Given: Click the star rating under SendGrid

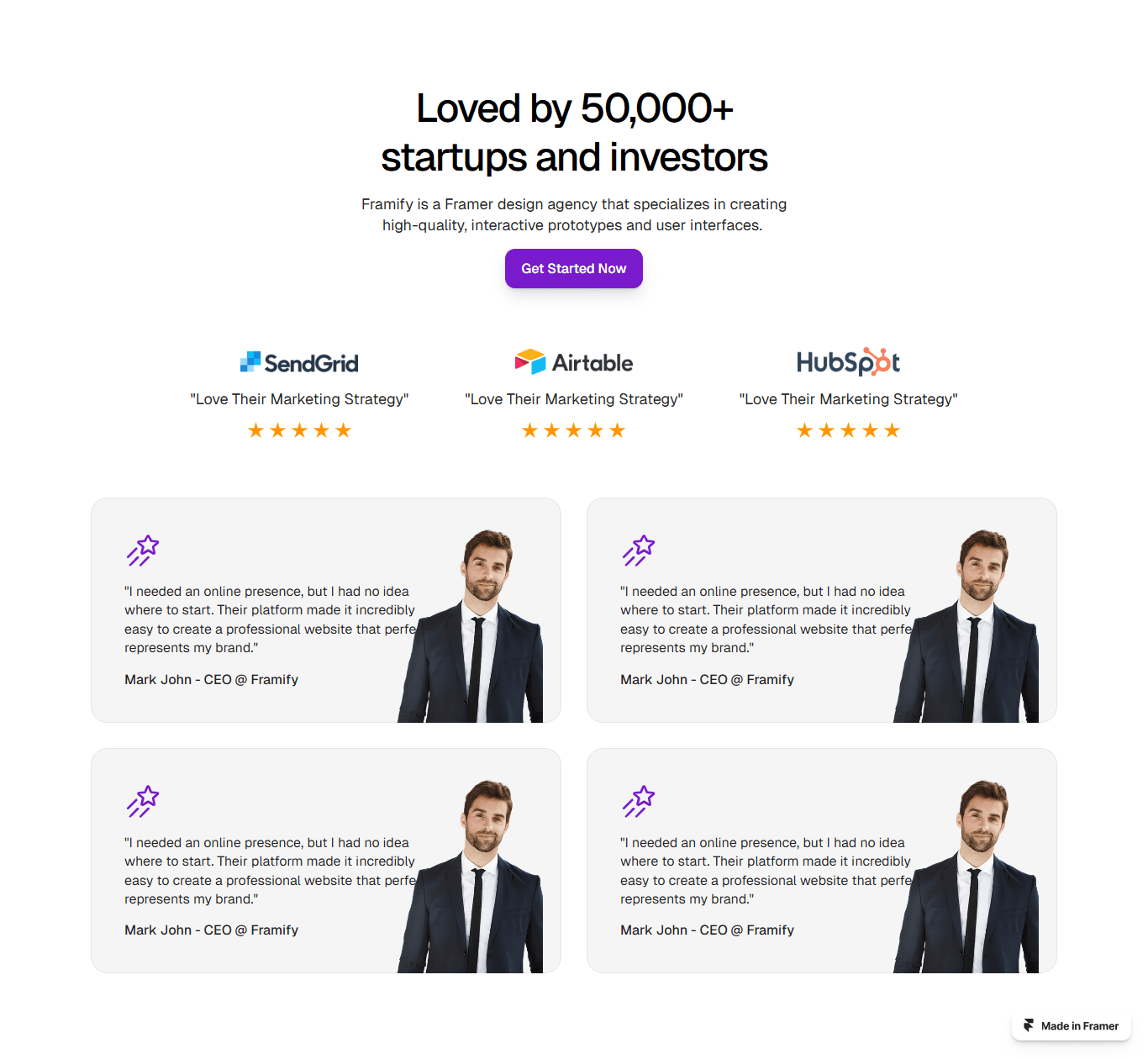Looking at the screenshot, I should point(299,430).
